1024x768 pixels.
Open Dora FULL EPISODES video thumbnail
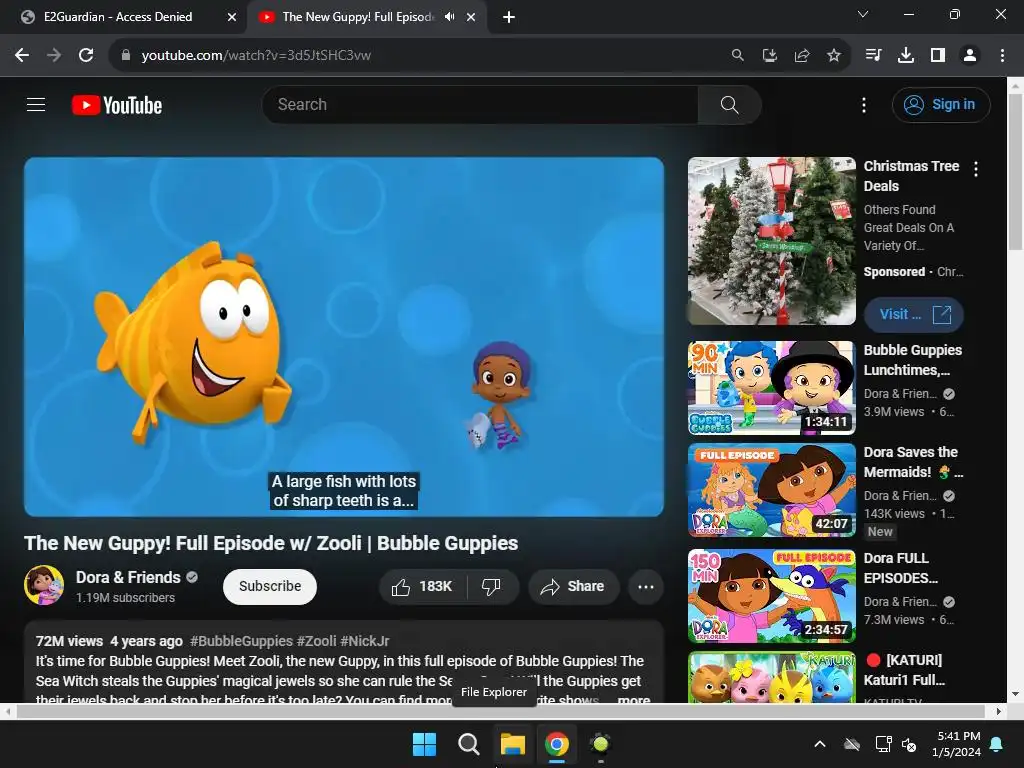pyautogui.click(x=771, y=596)
